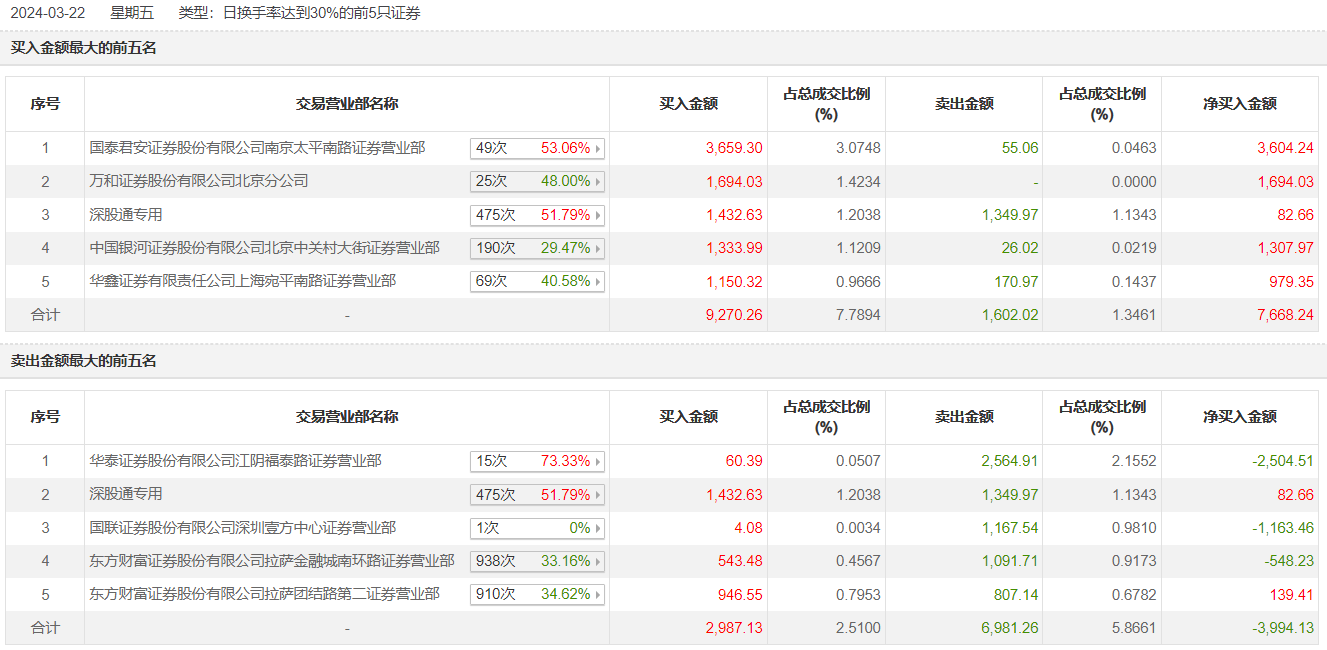The width and height of the screenshot is (1327, 650).
Task: Open 深股通专用 in the buy-side top five table
Action: click(x=126, y=214)
